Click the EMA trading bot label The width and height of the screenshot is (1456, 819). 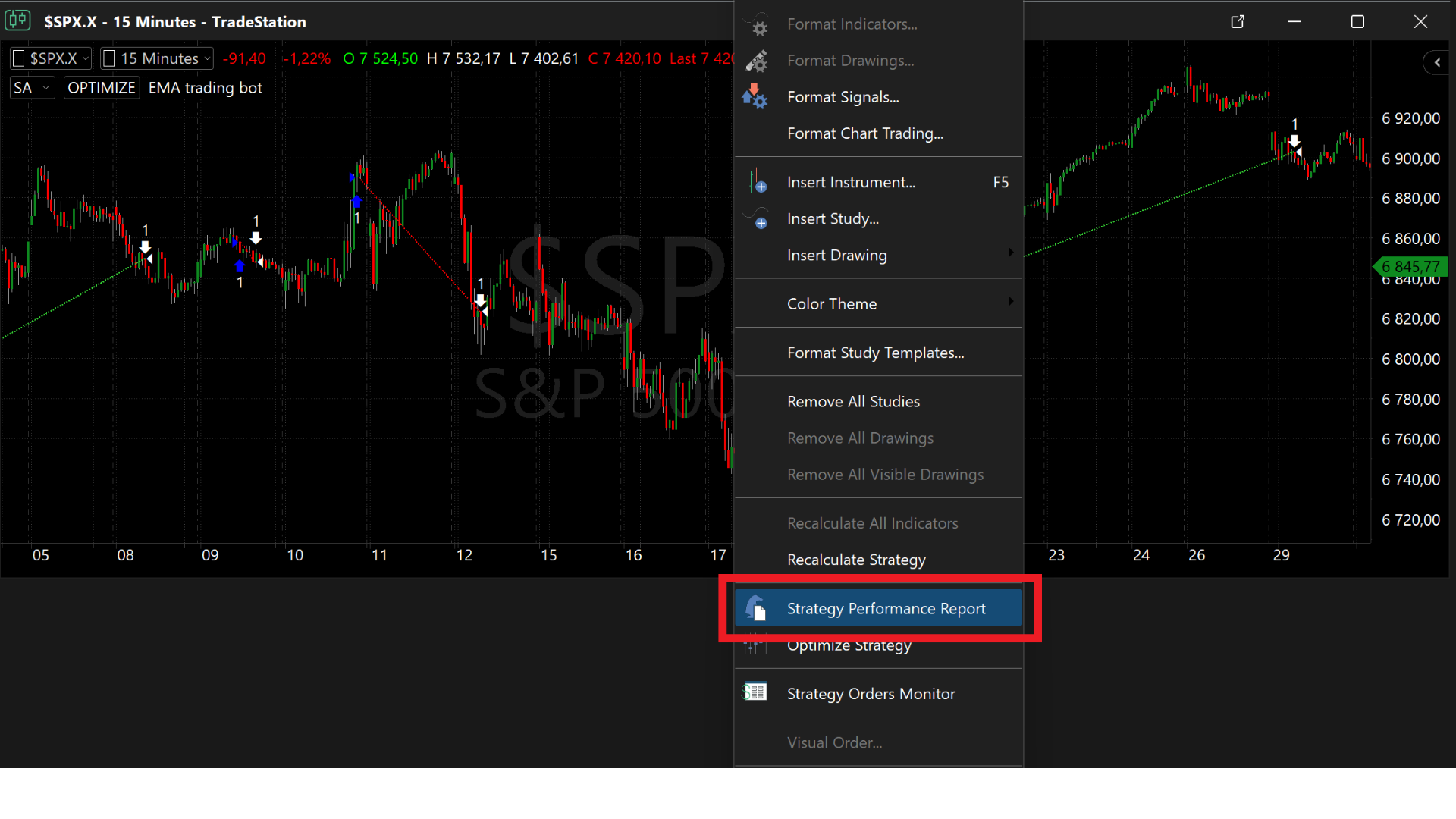[206, 88]
